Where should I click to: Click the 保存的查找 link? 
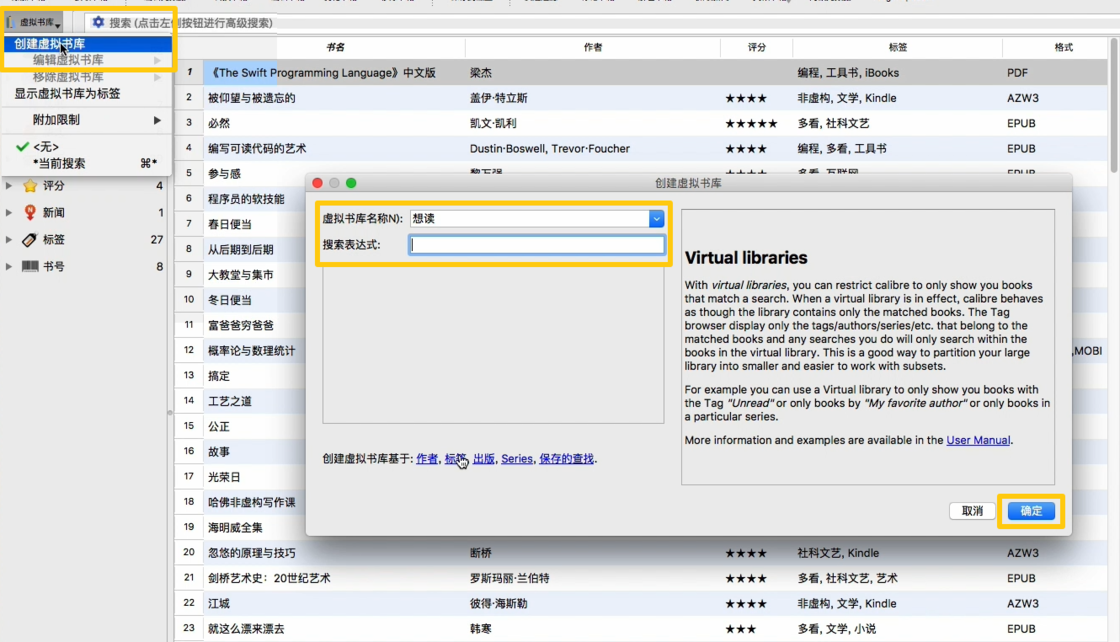click(x=566, y=458)
